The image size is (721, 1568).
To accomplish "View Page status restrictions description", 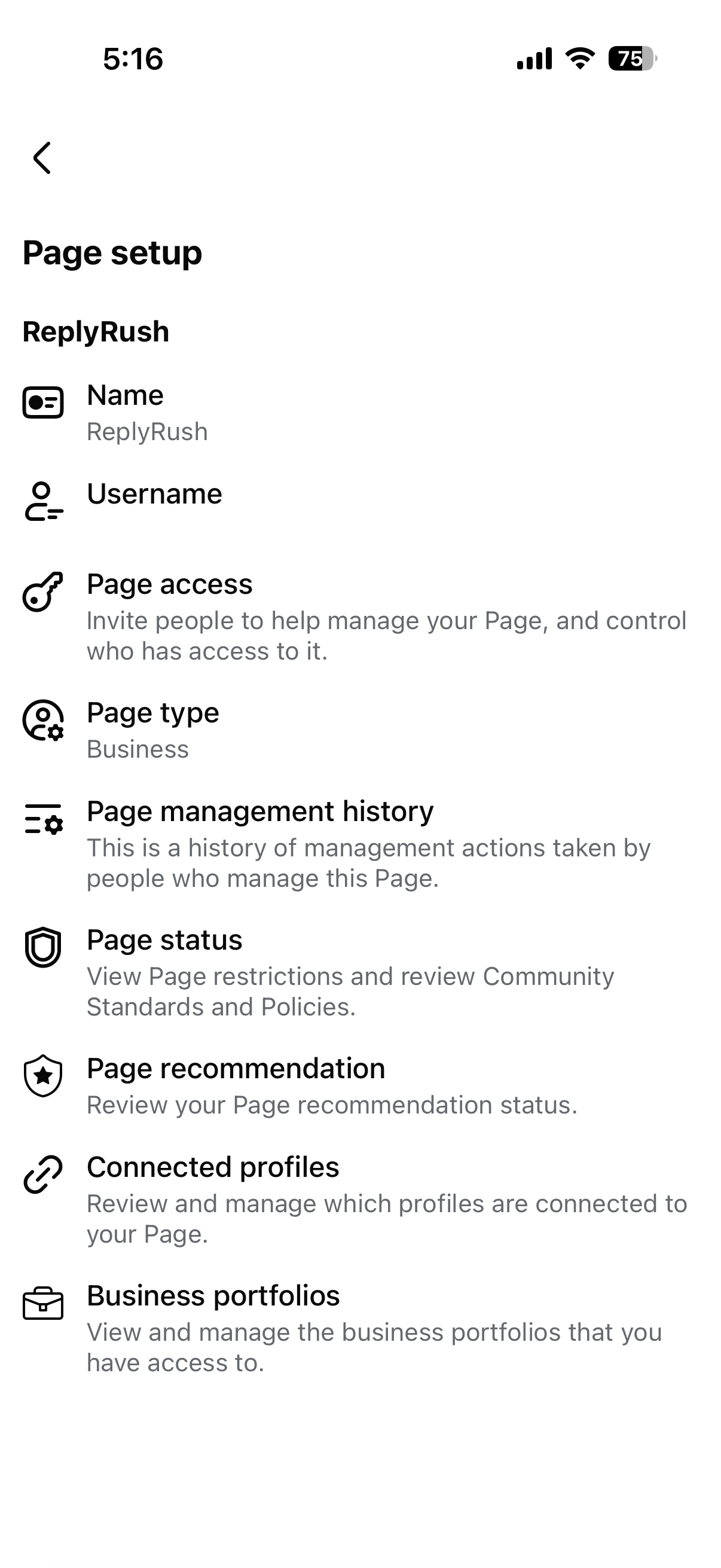I will [x=350, y=992].
